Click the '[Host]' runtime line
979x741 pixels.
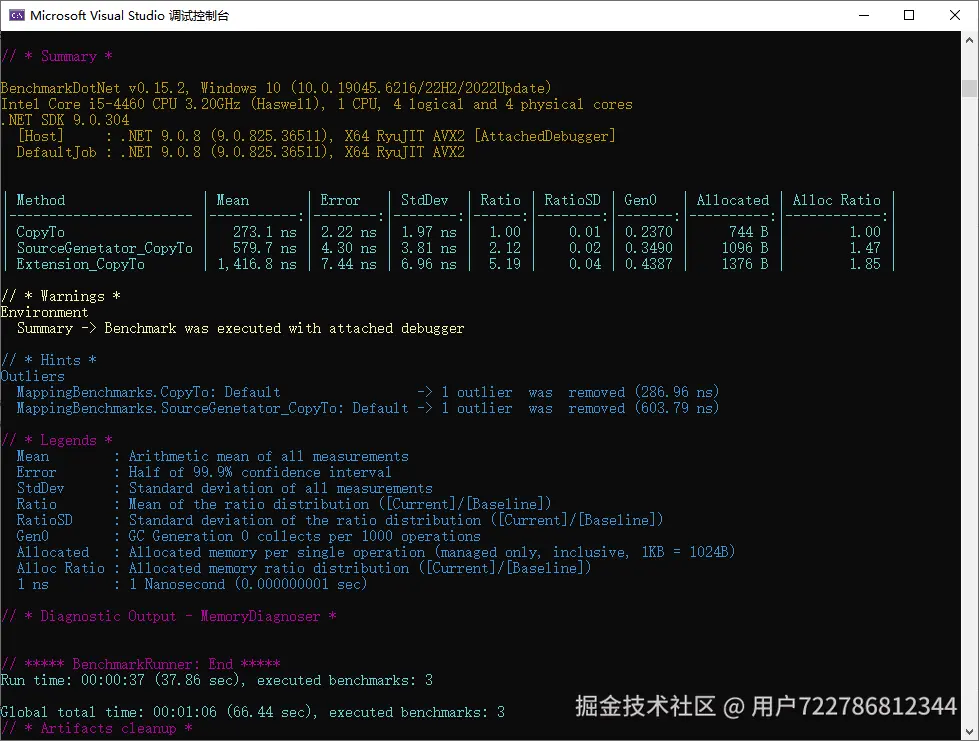coord(316,136)
